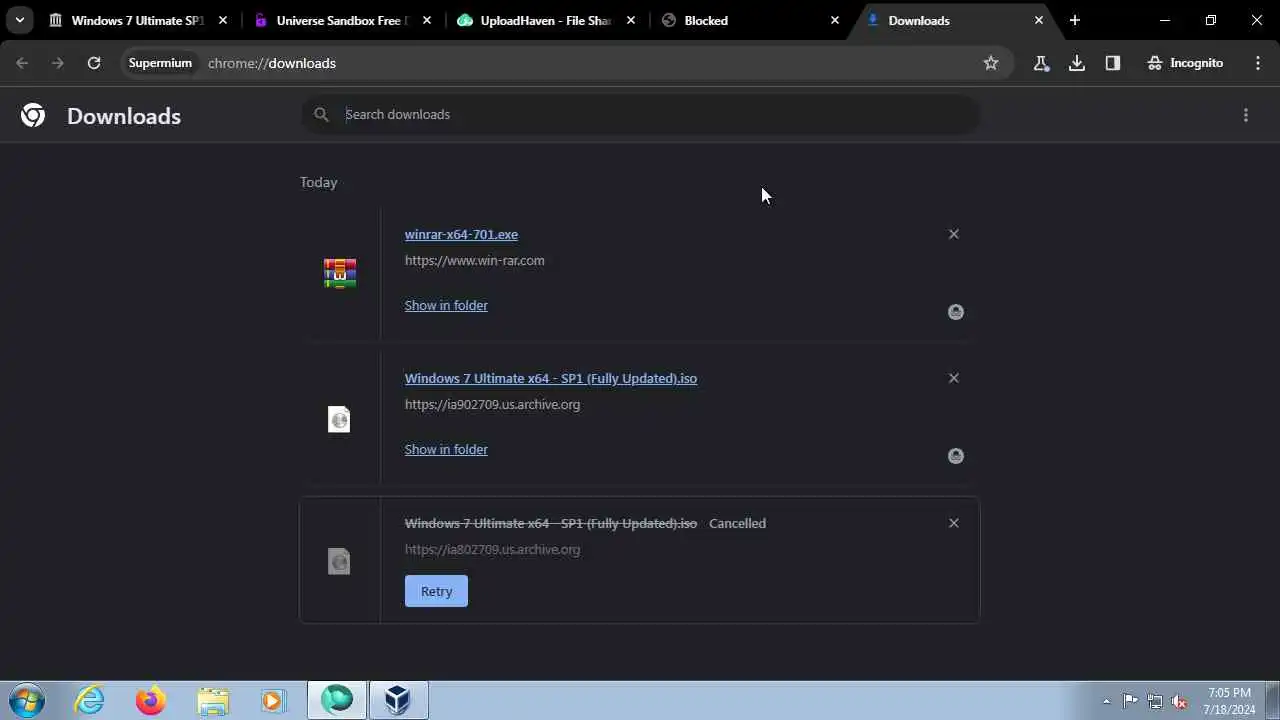Go forward with the forward arrow
Image resolution: width=1280 pixels, height=720 pixels.
(x=58, y=63)
